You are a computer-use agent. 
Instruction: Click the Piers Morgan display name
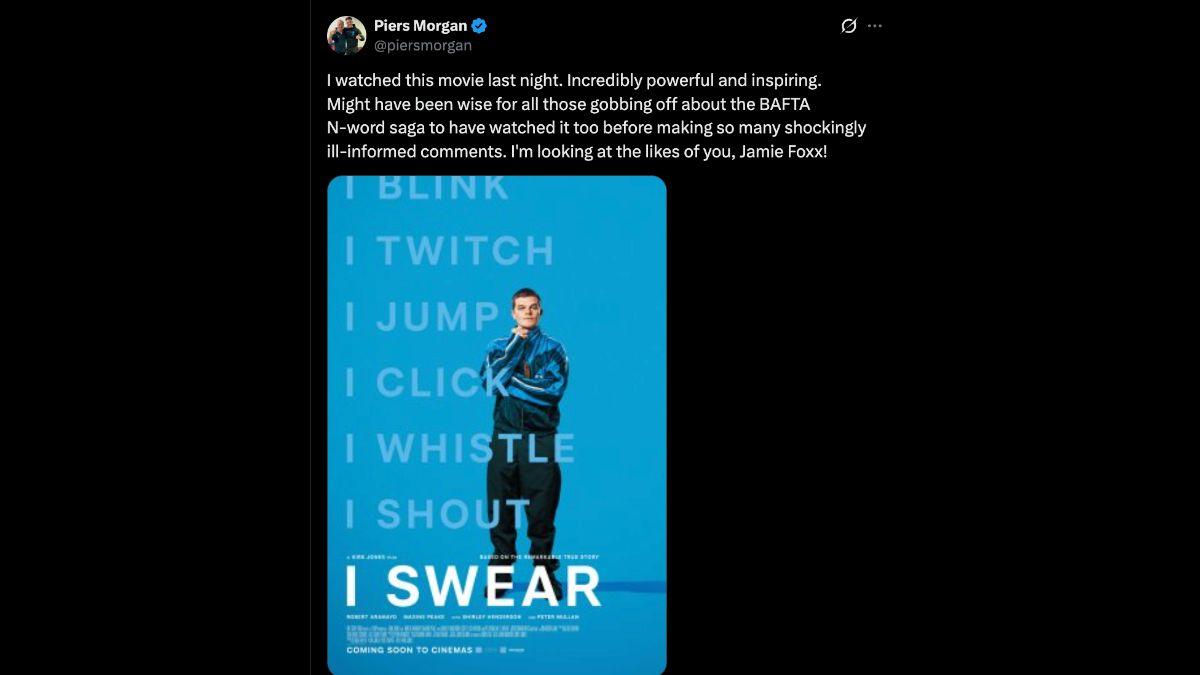(x=420, y=26)
